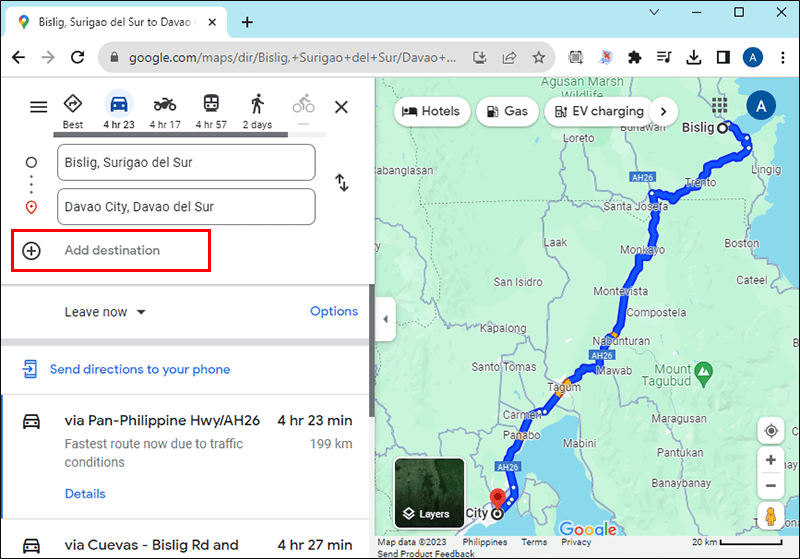Click the screenshot extension icon

(576, 58)
